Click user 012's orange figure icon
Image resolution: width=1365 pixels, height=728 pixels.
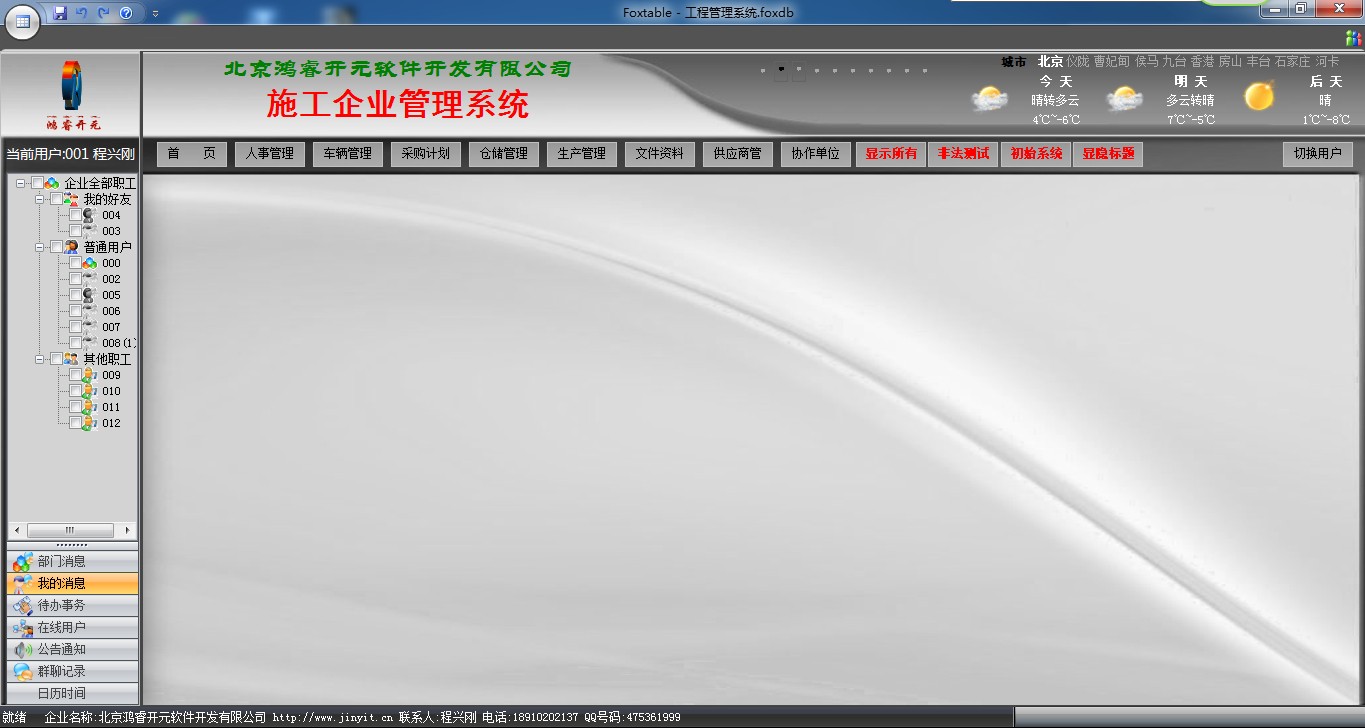(90, 423)
